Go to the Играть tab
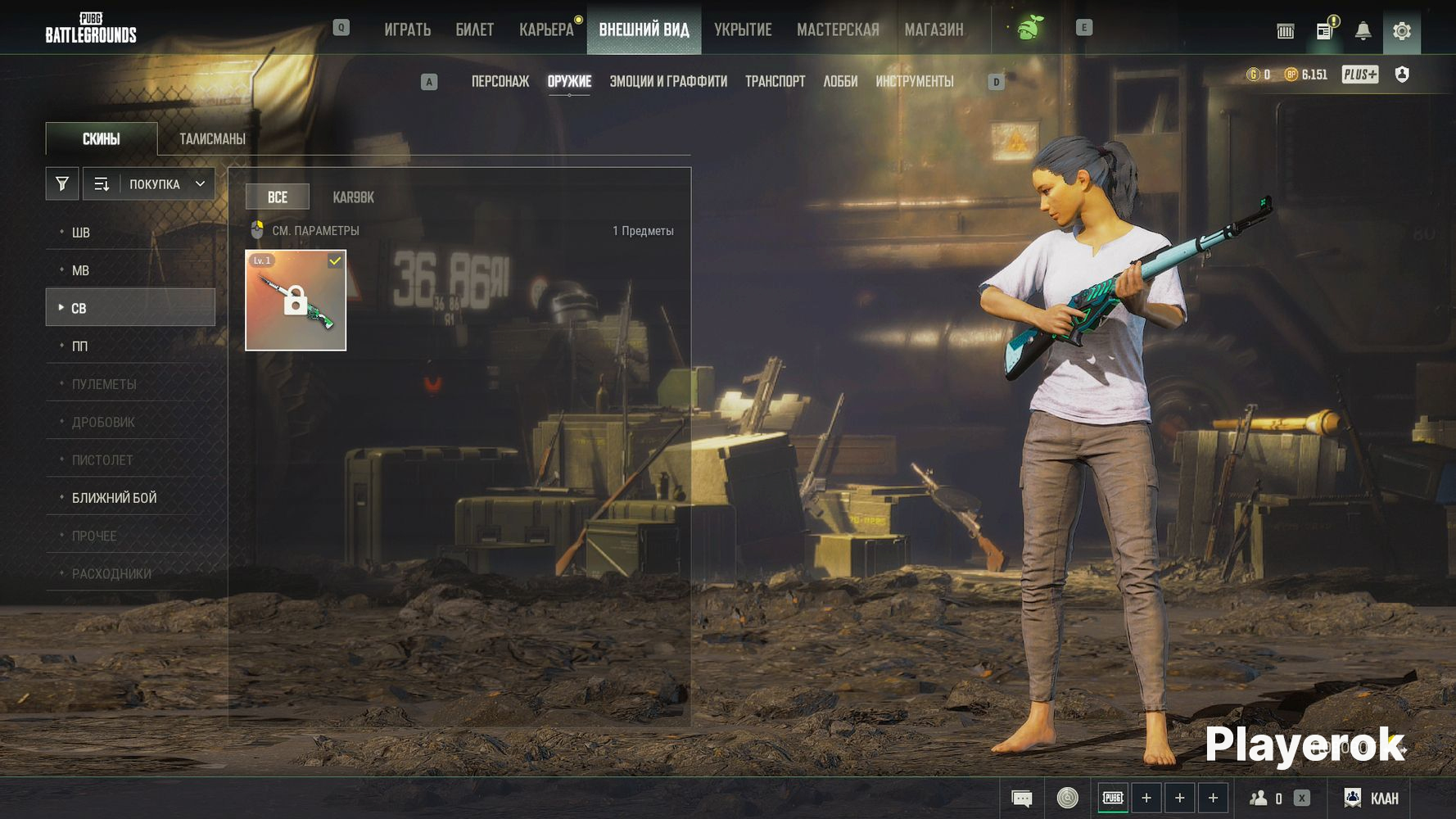The image size is (1456, 819). click(408, 30)
